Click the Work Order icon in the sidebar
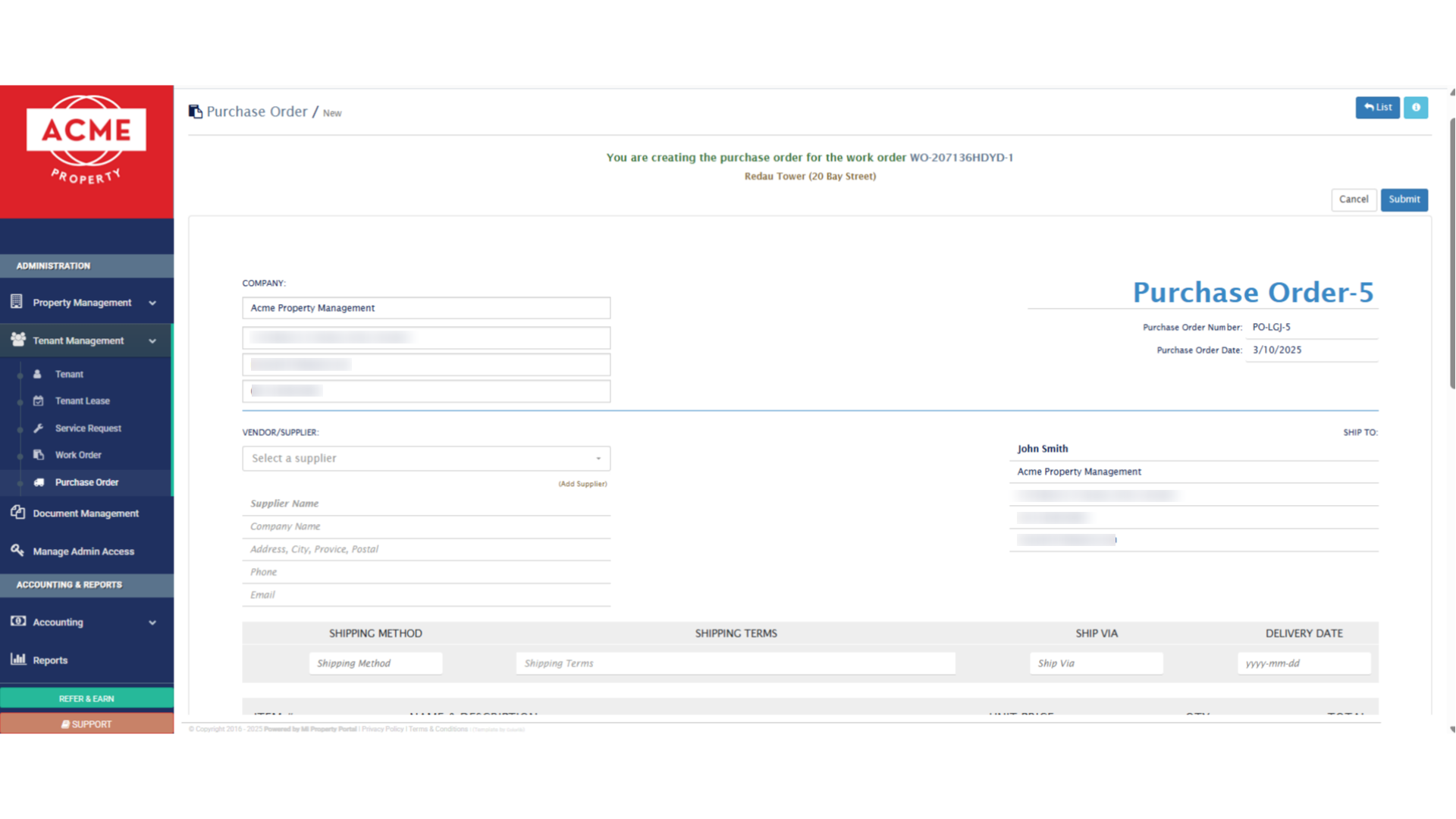Screen dimensions: 1456x819 38,455
